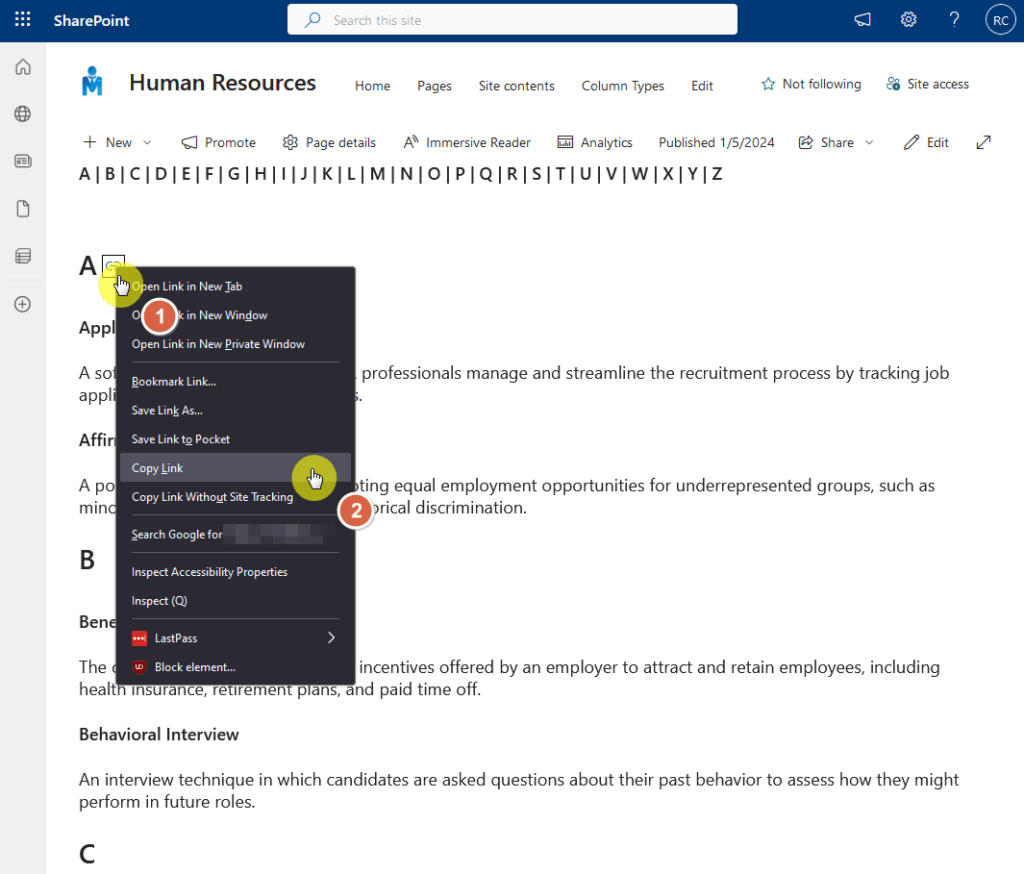Open My sites globe icon in sidebar

pyautogui.click(x=23, y=114)
